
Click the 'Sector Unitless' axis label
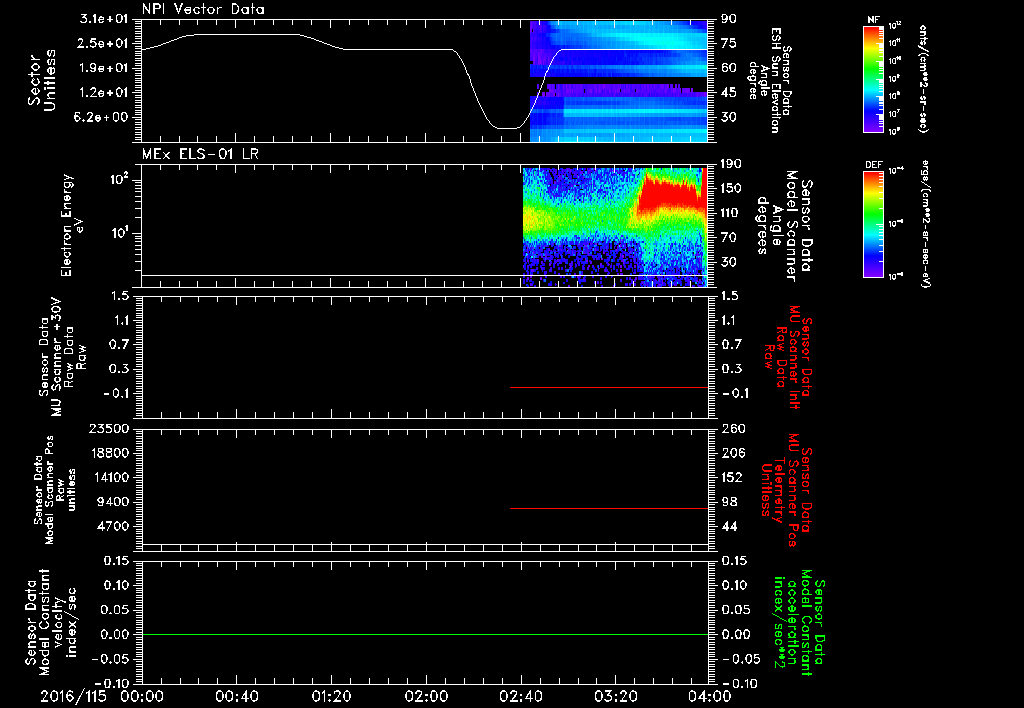coord(42,80)
